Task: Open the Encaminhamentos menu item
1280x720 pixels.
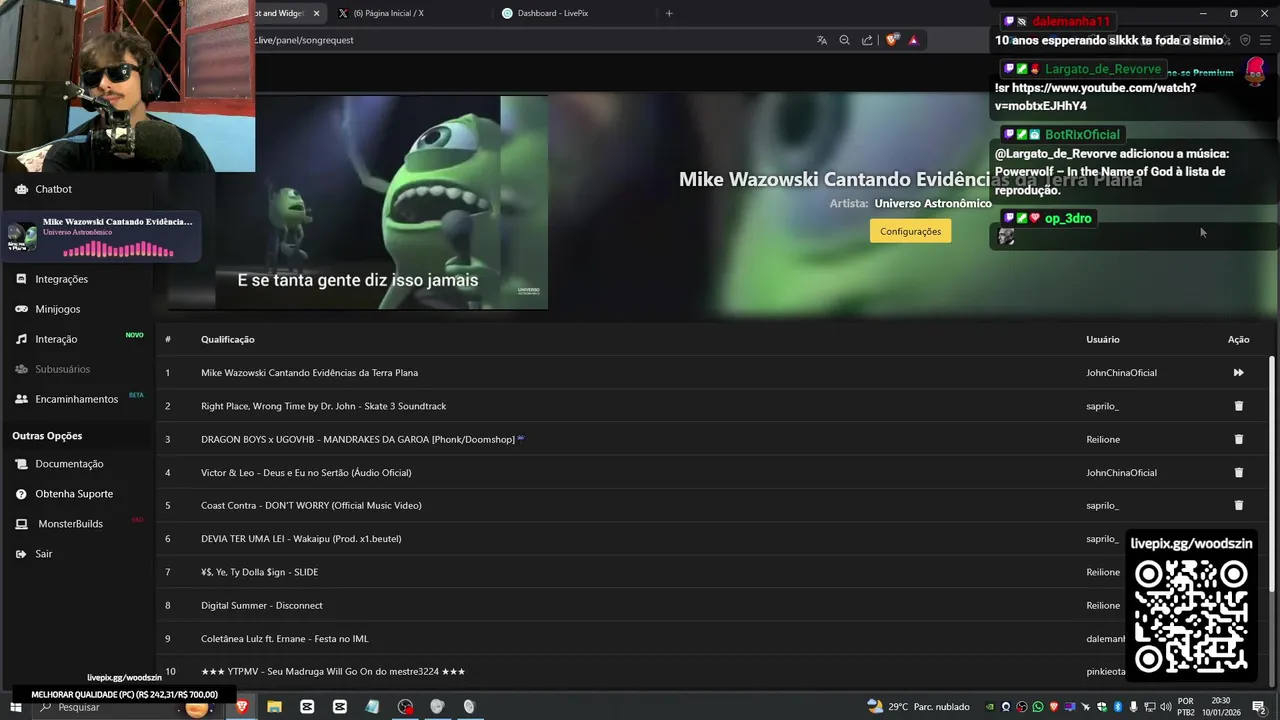Action: point(76,399)
